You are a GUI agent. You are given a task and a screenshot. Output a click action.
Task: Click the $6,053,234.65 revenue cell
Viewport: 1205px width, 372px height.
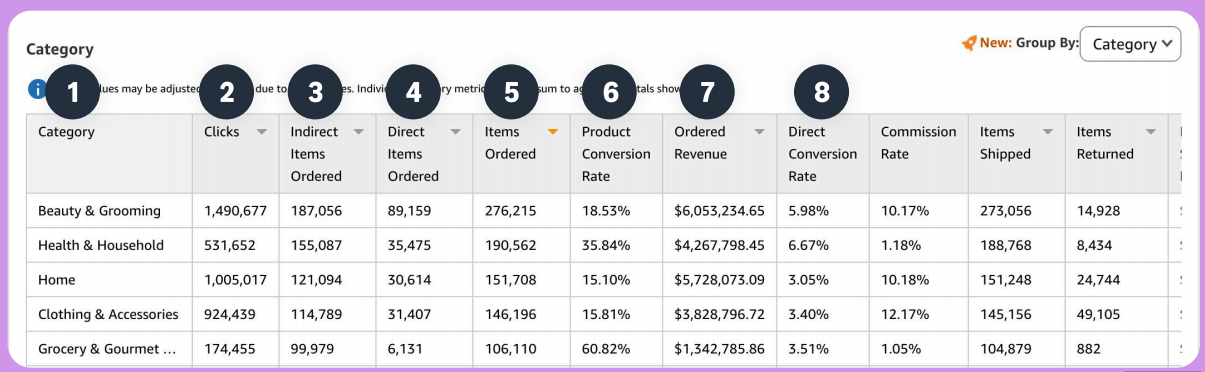(x=719, y=211)
